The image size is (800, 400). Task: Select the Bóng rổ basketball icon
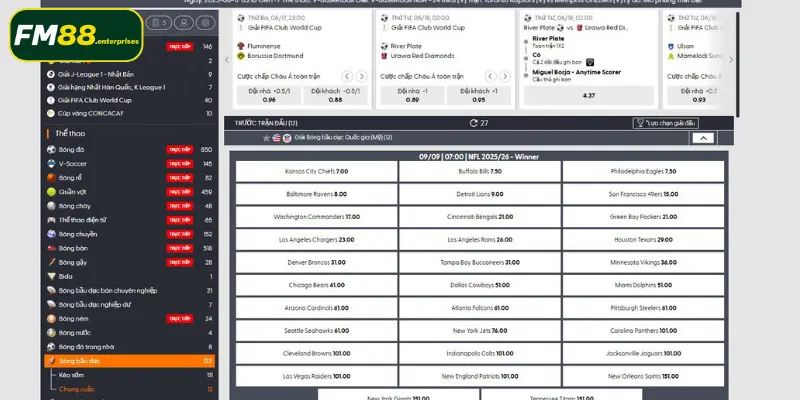click(x=51, y=178)
